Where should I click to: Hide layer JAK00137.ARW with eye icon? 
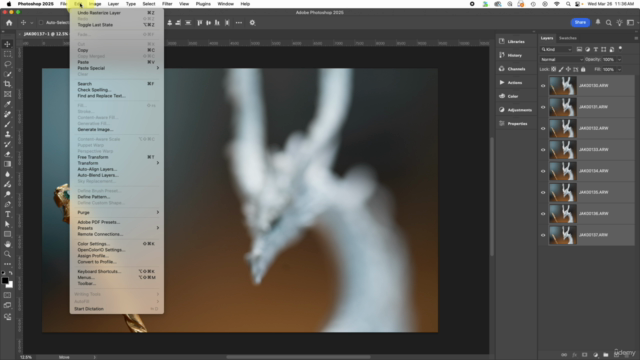tap(543, 235)
